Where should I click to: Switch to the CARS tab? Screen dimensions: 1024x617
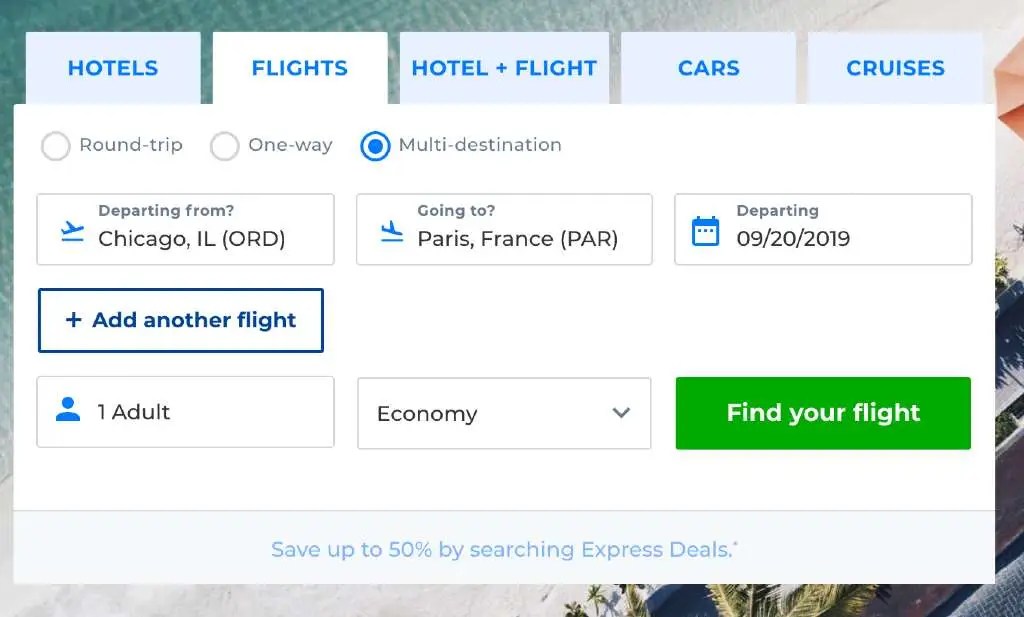click(x=708, y=68)
